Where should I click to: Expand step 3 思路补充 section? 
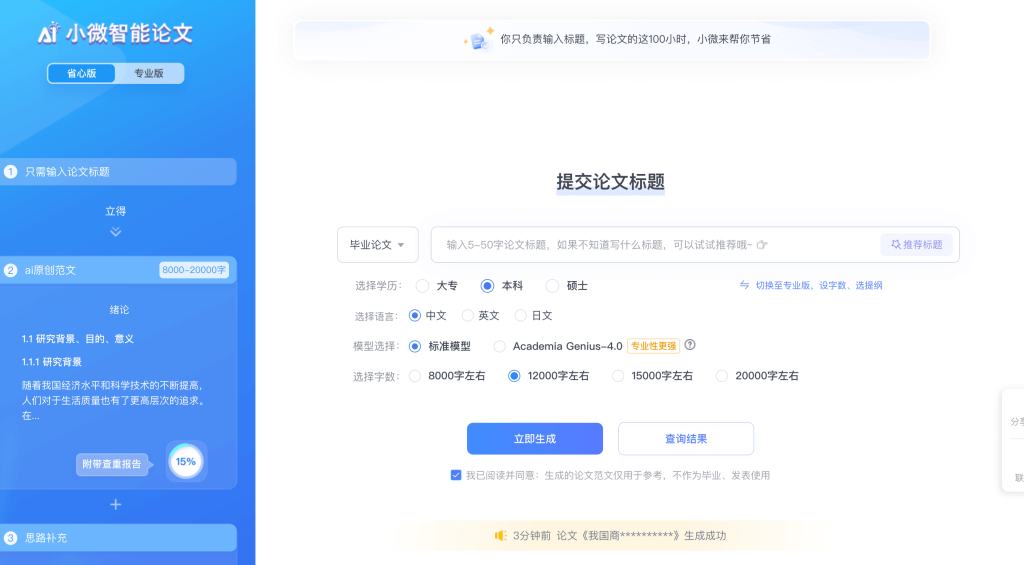click(x=118, y=538)
